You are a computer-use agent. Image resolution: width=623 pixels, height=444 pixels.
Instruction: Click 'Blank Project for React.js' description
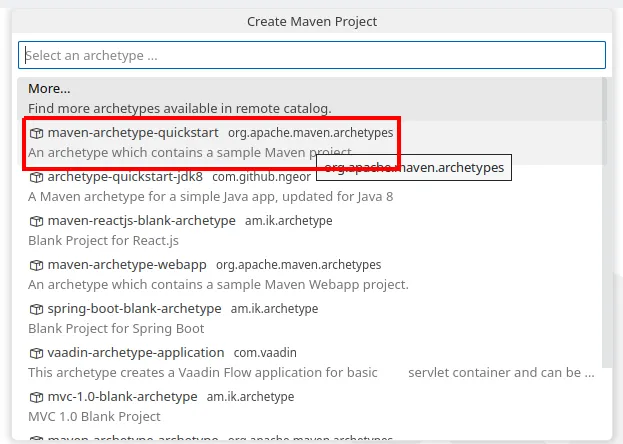[x=103, y=240]
